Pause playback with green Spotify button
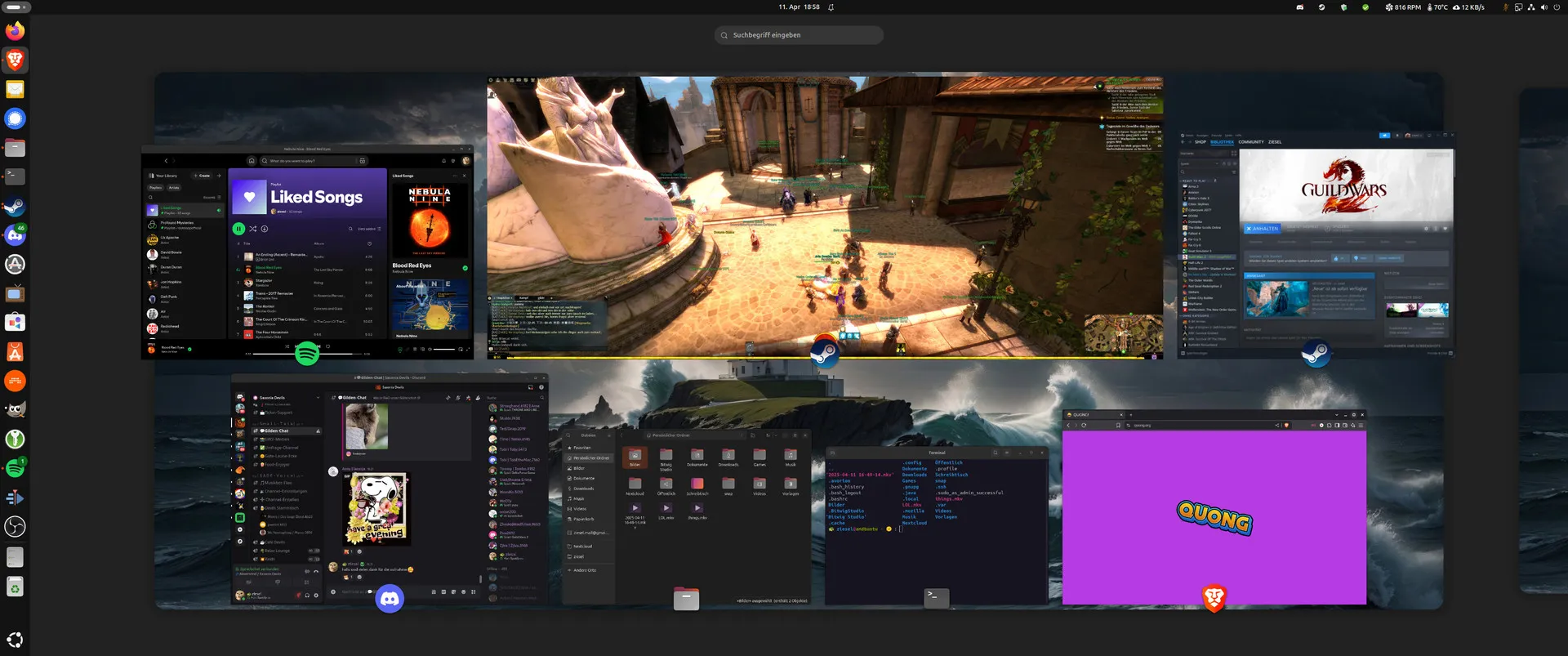This screenshot has width=1568, height=656. coord(238,229)
